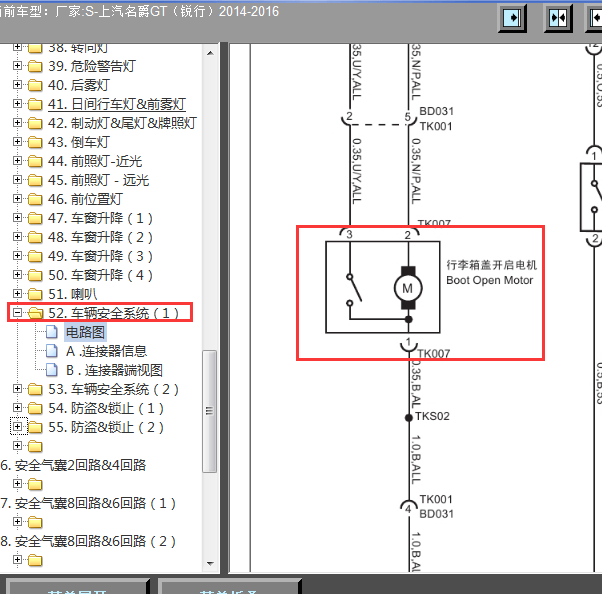Expand folder 44. 前照灯-近光
Image resolution: width=602 pixels, height=594 pixels.
17,160
